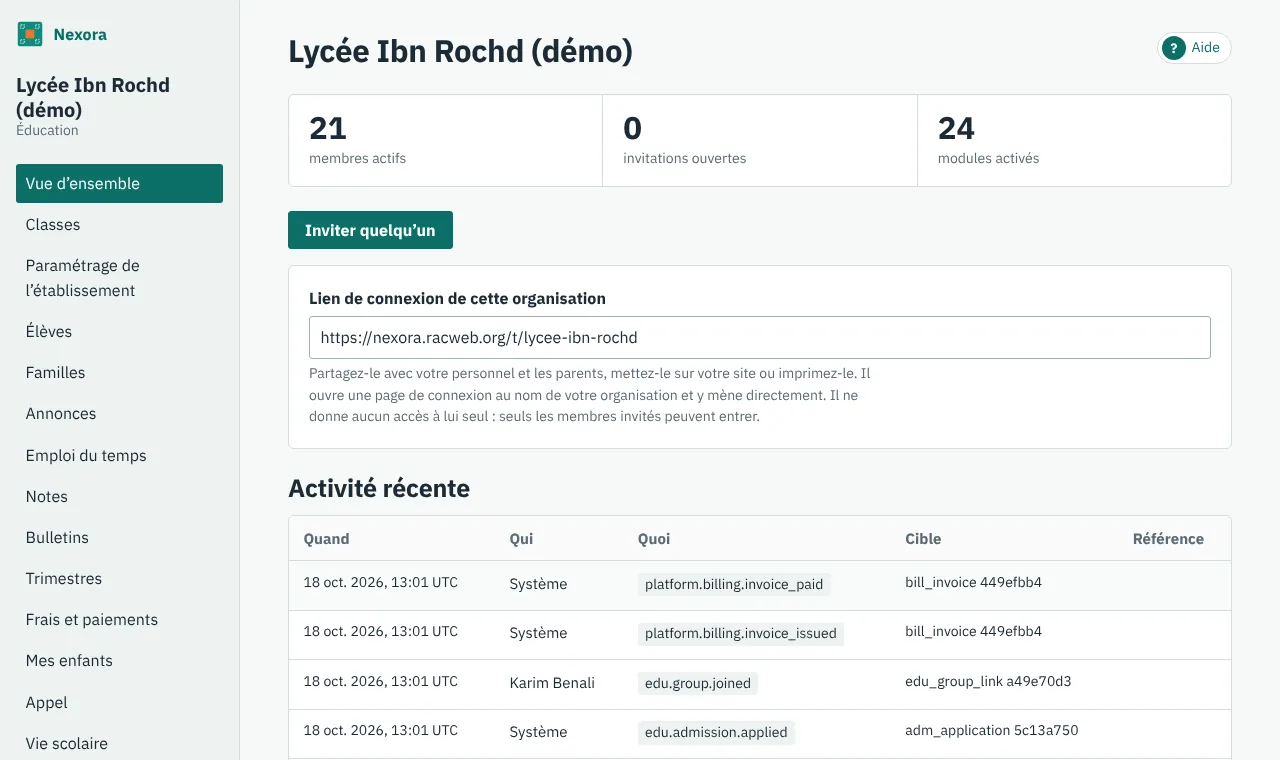Click Karim Benali in the activity table

pos(552,683)
